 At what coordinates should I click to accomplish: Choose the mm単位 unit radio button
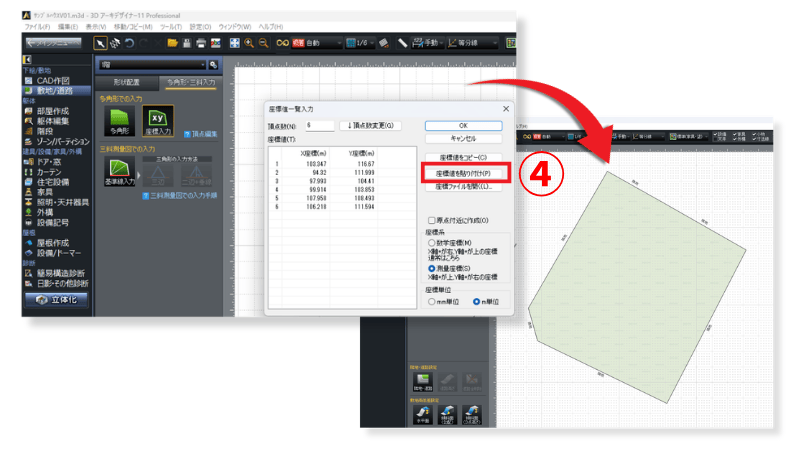431,301
